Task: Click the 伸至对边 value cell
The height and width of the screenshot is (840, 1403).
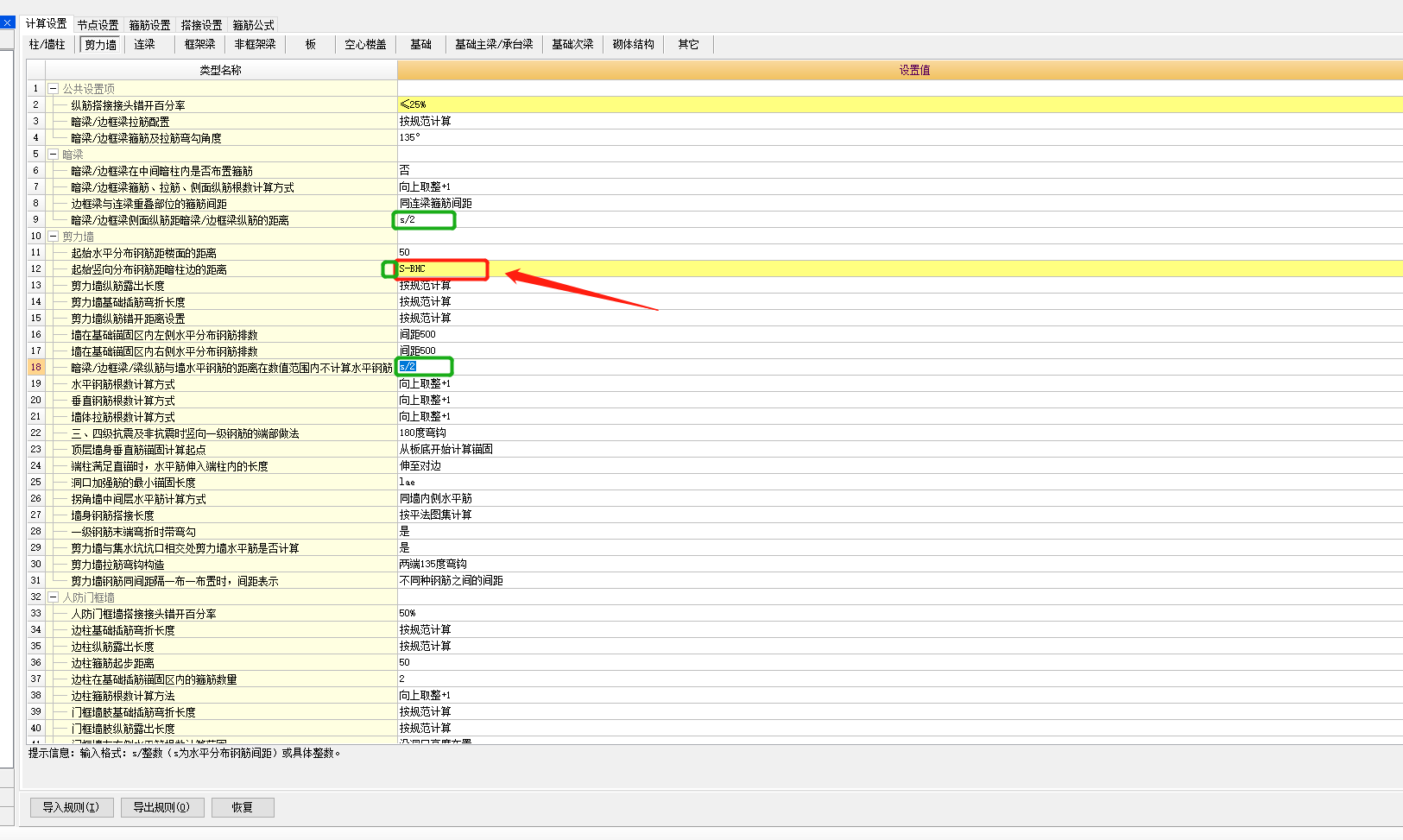Action: click(900, 465)
